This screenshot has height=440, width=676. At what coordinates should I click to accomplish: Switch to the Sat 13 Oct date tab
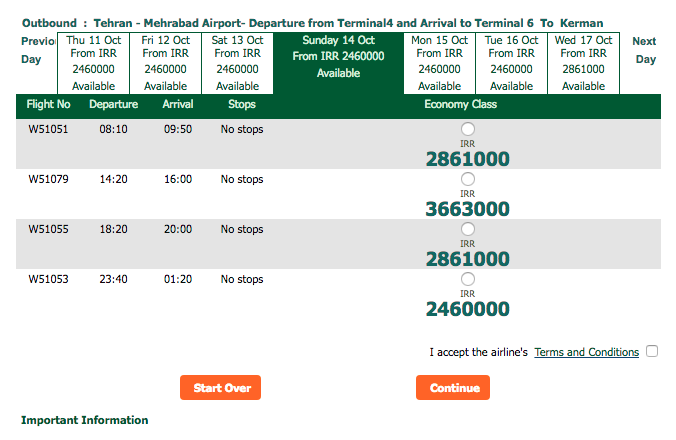[x=238, y=63]
